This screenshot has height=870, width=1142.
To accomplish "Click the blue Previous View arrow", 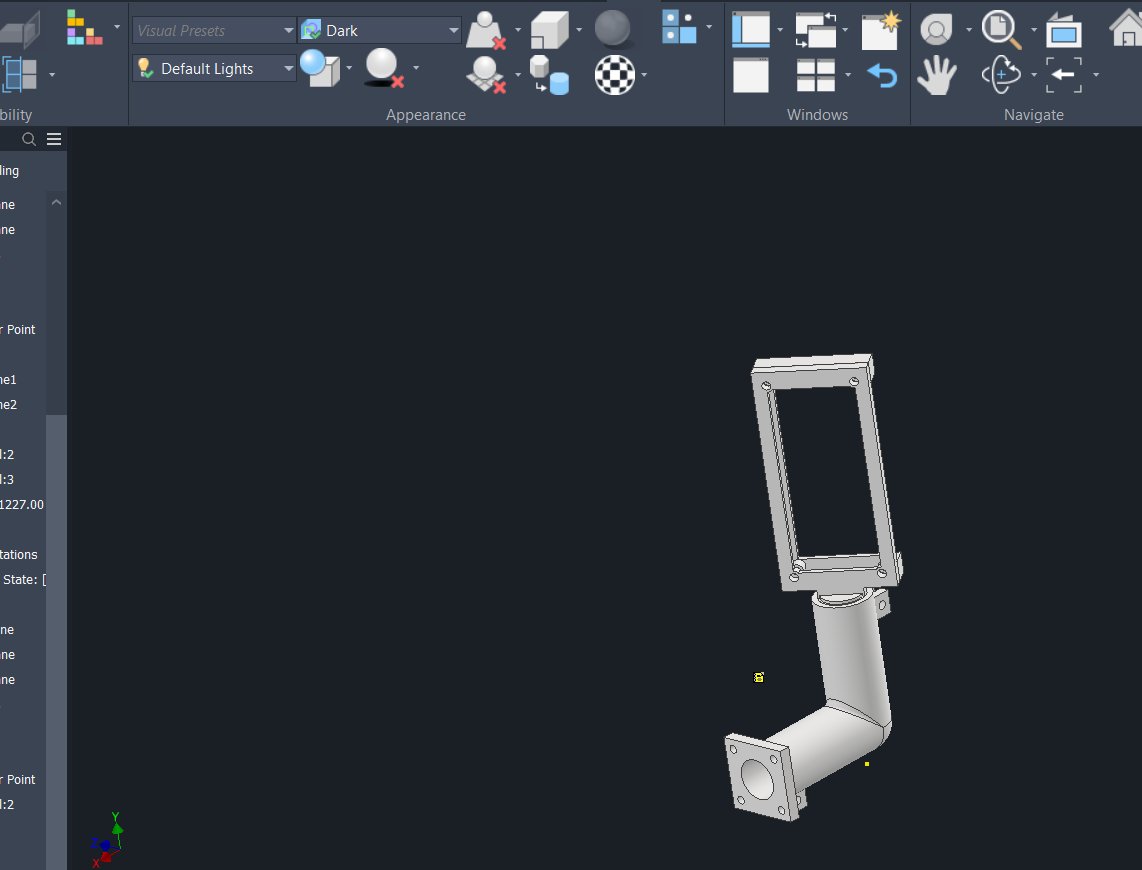I will pyautogui.click(x=881, y=75).
